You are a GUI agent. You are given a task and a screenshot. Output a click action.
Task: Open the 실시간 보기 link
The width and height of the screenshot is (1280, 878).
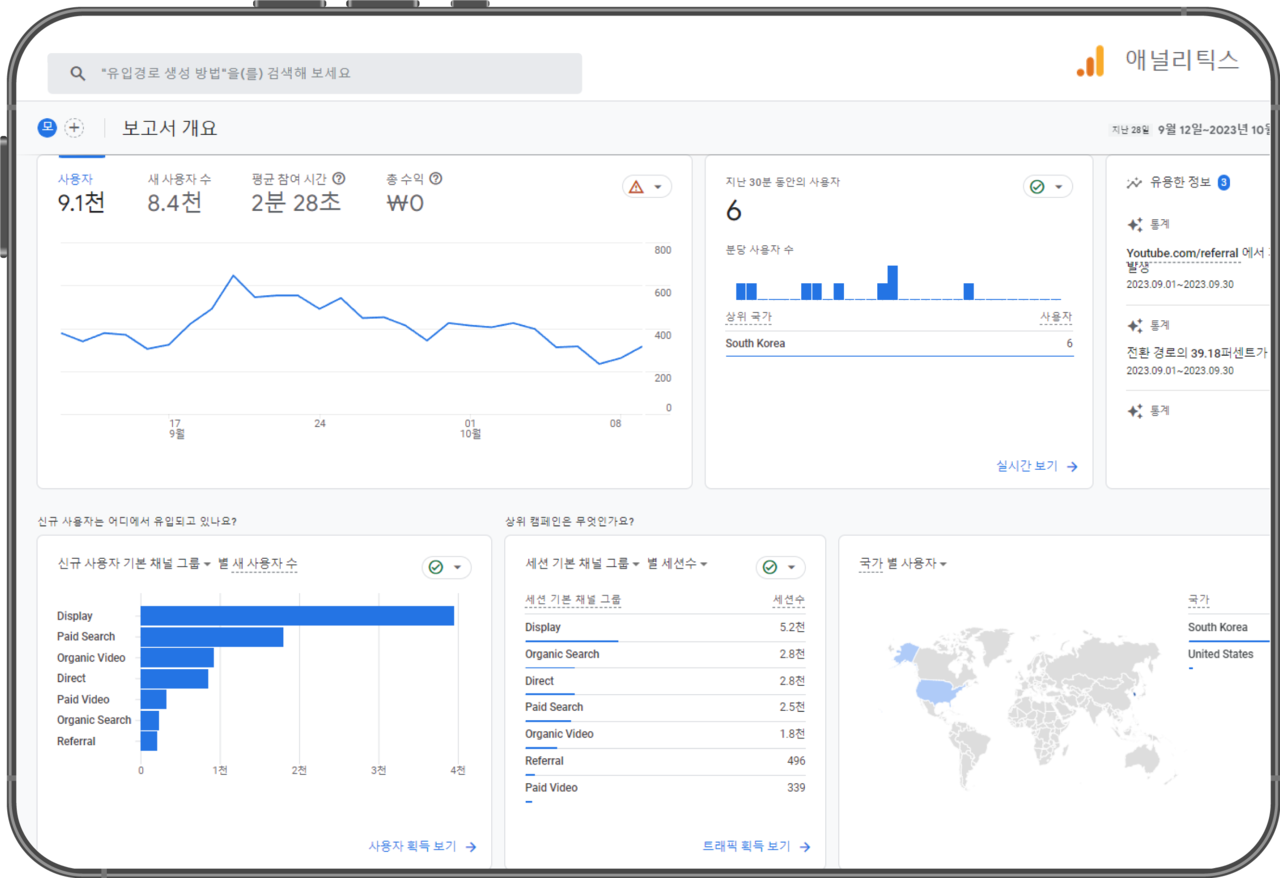point(1036,466)
